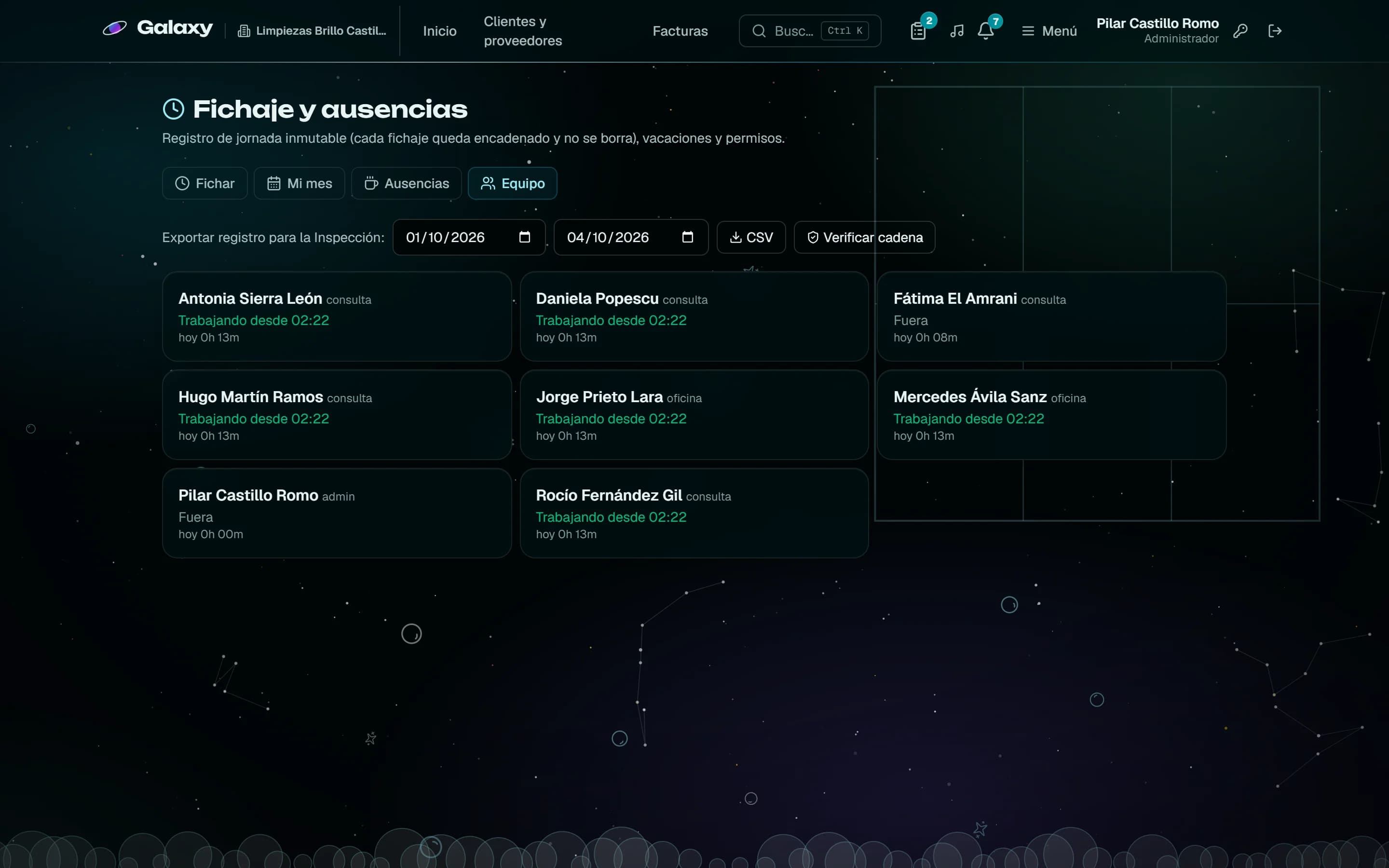The height and width of the screenshot is (868, 1389).
Task: Open Daniela Popescu's card
Action: pos(694,316)
